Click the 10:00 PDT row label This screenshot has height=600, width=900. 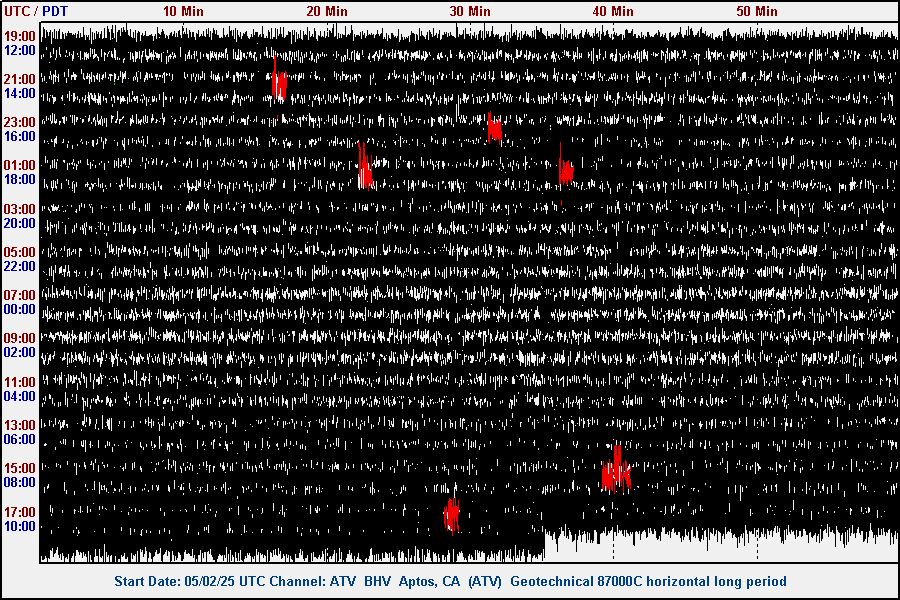(20, 527)
